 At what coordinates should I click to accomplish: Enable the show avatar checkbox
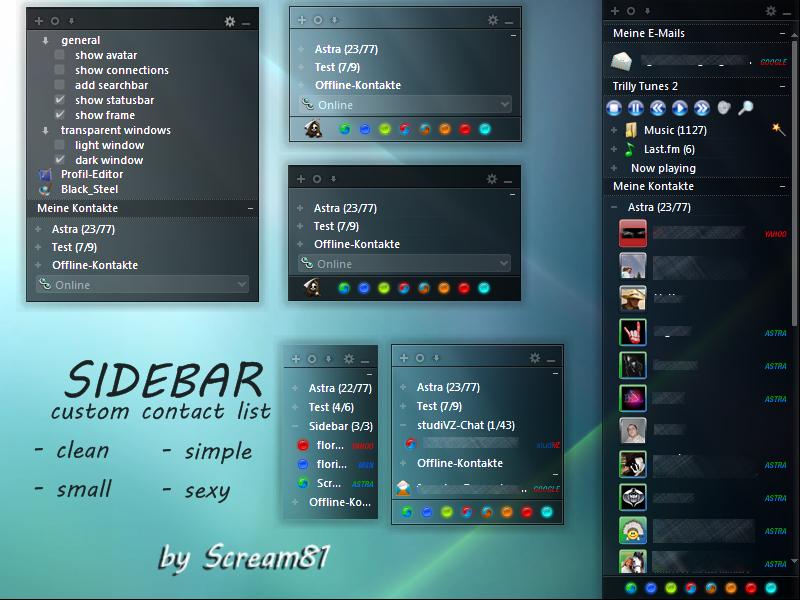(60, 55)
